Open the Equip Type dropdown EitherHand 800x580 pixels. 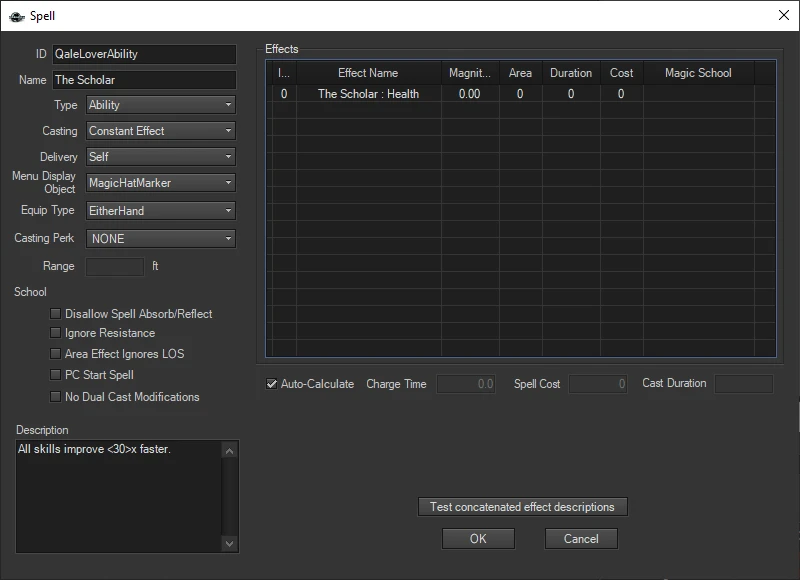[161, 211]
